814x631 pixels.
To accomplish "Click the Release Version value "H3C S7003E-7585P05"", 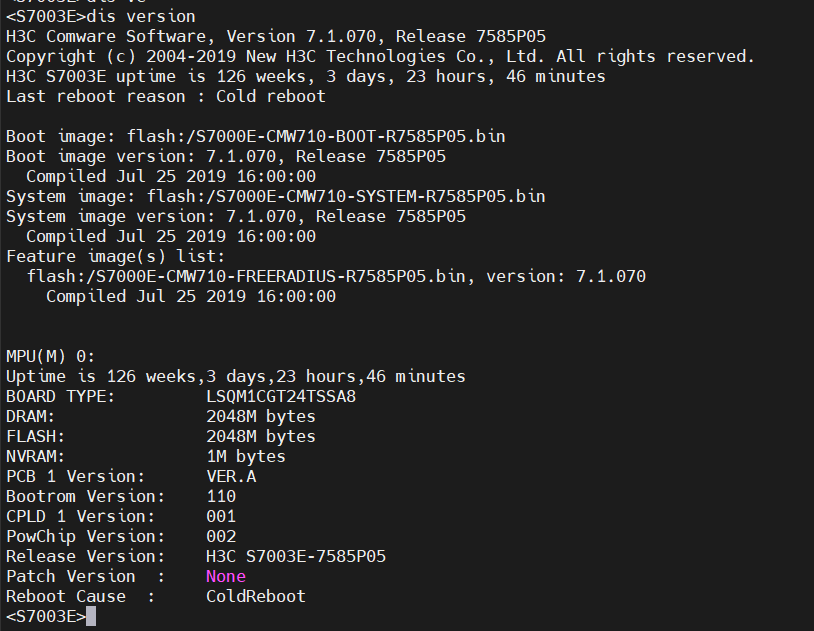I will tap(296, 556).
